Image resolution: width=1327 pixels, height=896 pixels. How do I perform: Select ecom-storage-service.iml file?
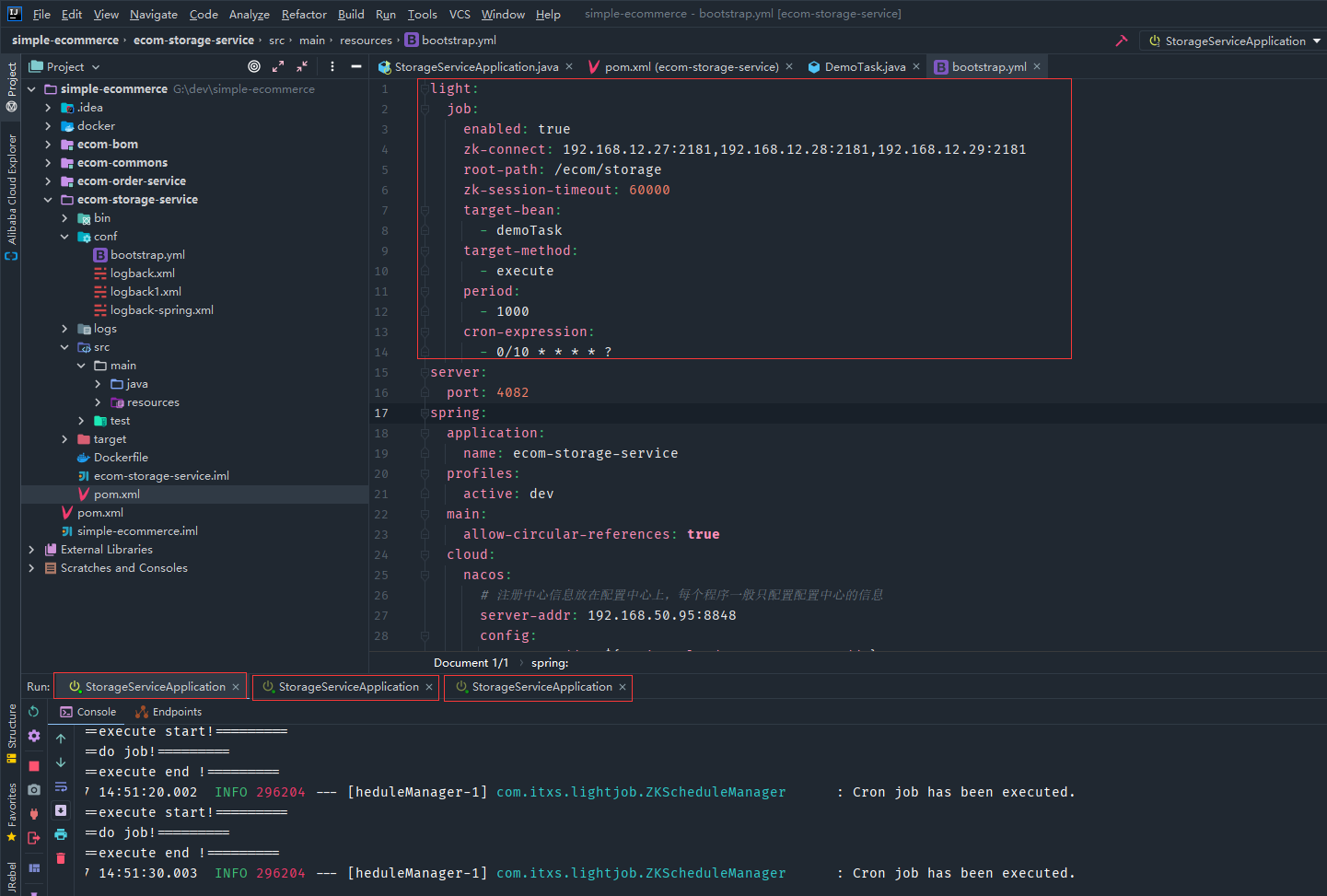pyautogui.click(x=160, y=476)
